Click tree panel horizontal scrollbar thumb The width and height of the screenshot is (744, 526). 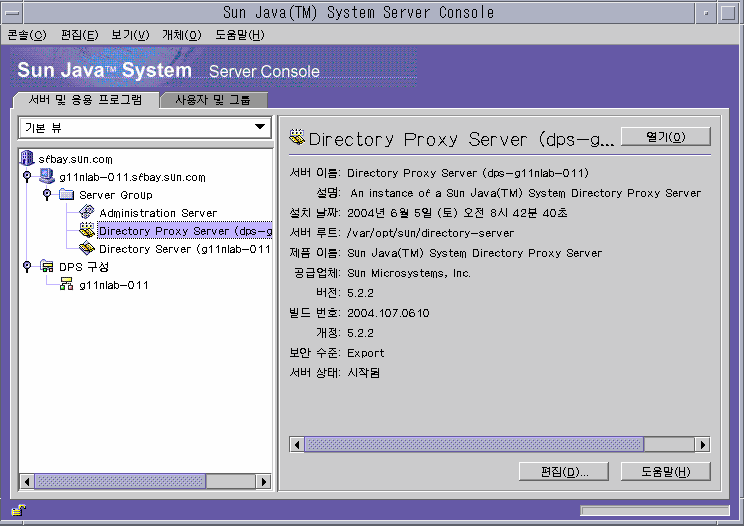120,482
